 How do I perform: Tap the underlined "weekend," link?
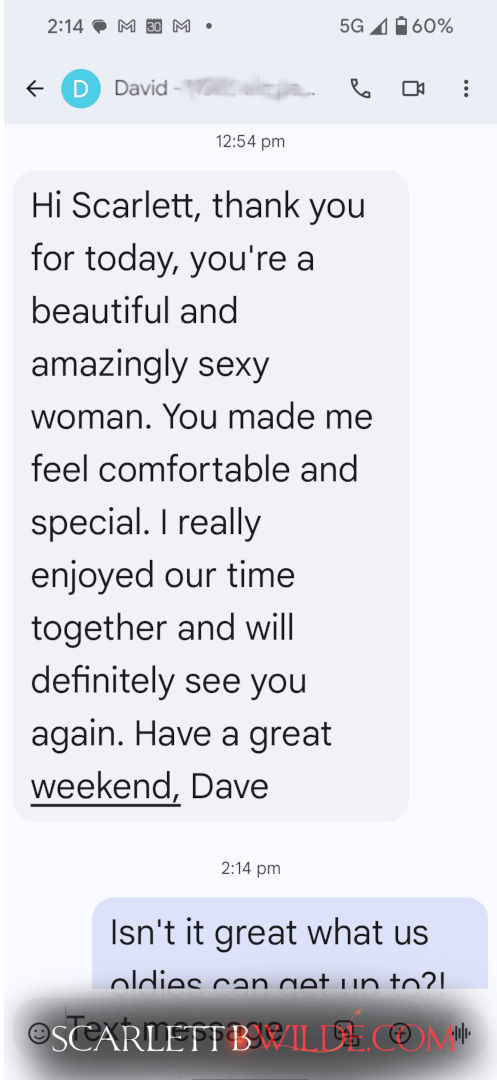(x=106, y=787)
